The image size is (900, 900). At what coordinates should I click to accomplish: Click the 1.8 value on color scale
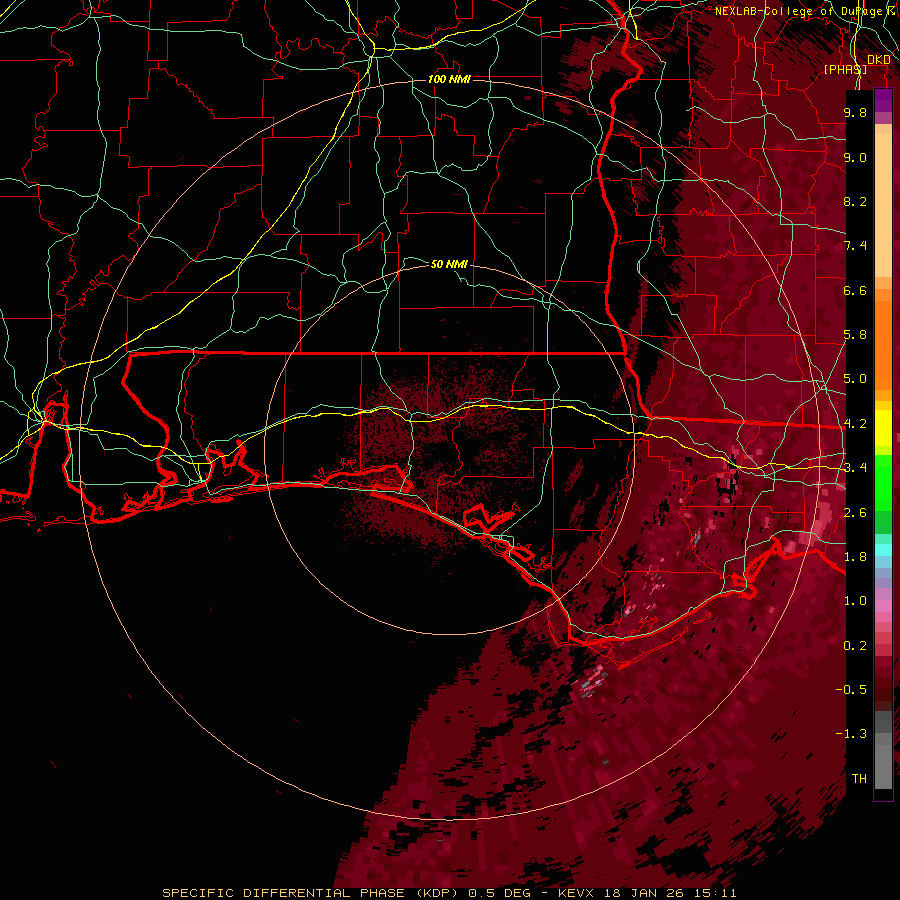[855, 557]
